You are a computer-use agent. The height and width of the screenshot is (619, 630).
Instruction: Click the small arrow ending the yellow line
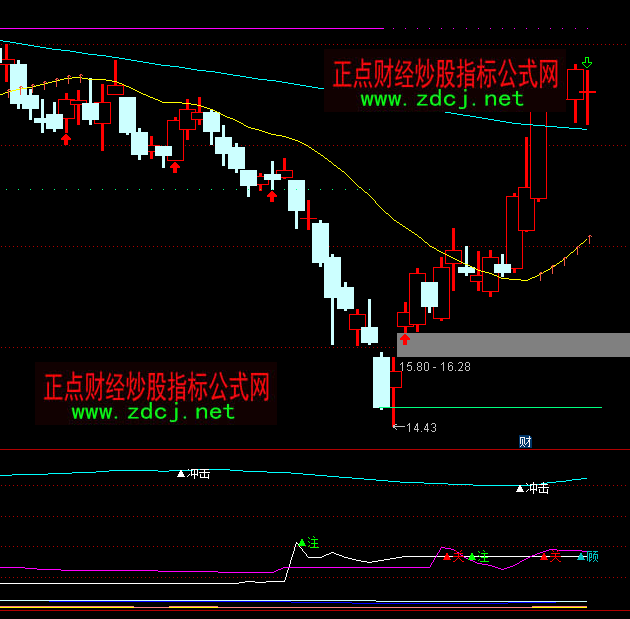[x=589, y=238]
